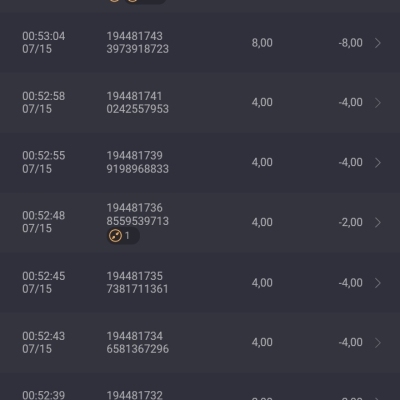The height and width of the screenshot is (400, 400).
Task: Select round ID 194481735
Action: pyautogui.click(x=134, y=276)
